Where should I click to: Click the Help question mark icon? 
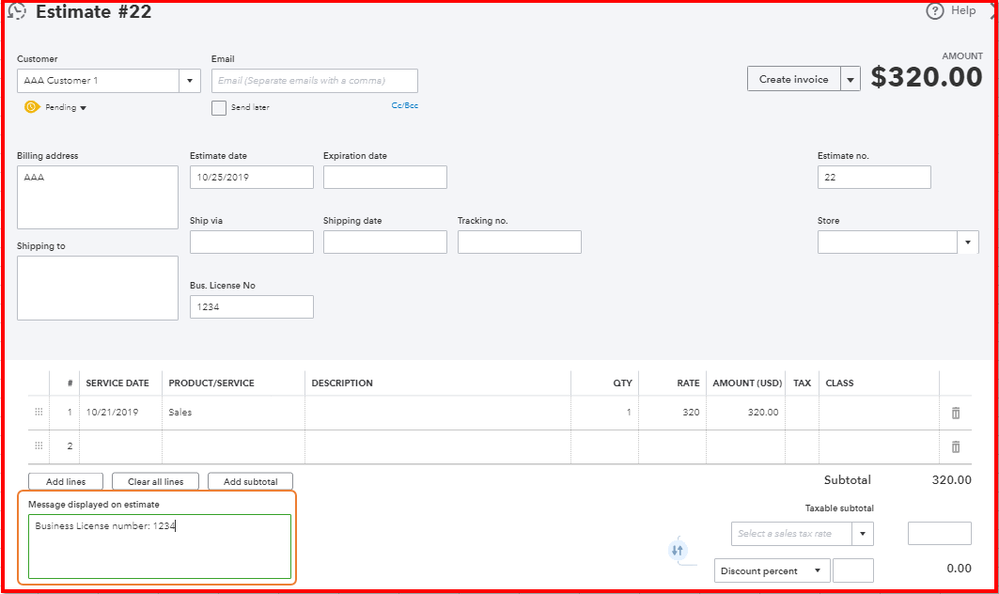coord(935,11)
